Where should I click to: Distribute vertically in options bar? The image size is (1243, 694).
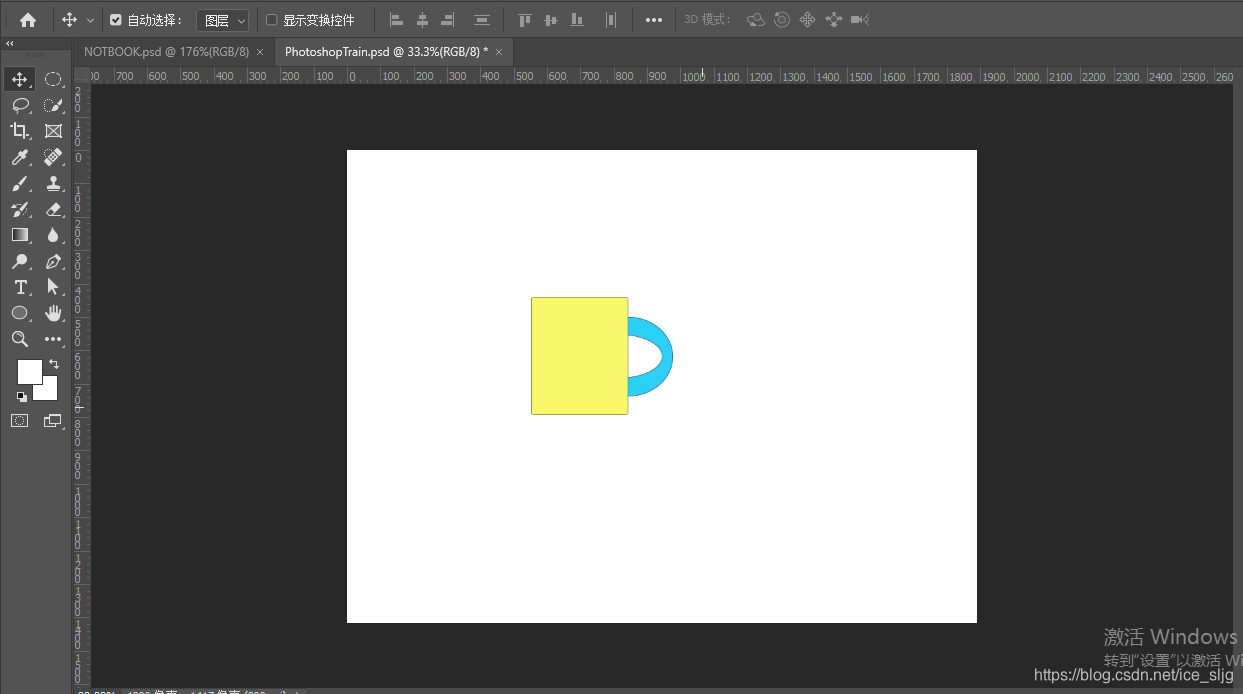(x=482, y=19)
